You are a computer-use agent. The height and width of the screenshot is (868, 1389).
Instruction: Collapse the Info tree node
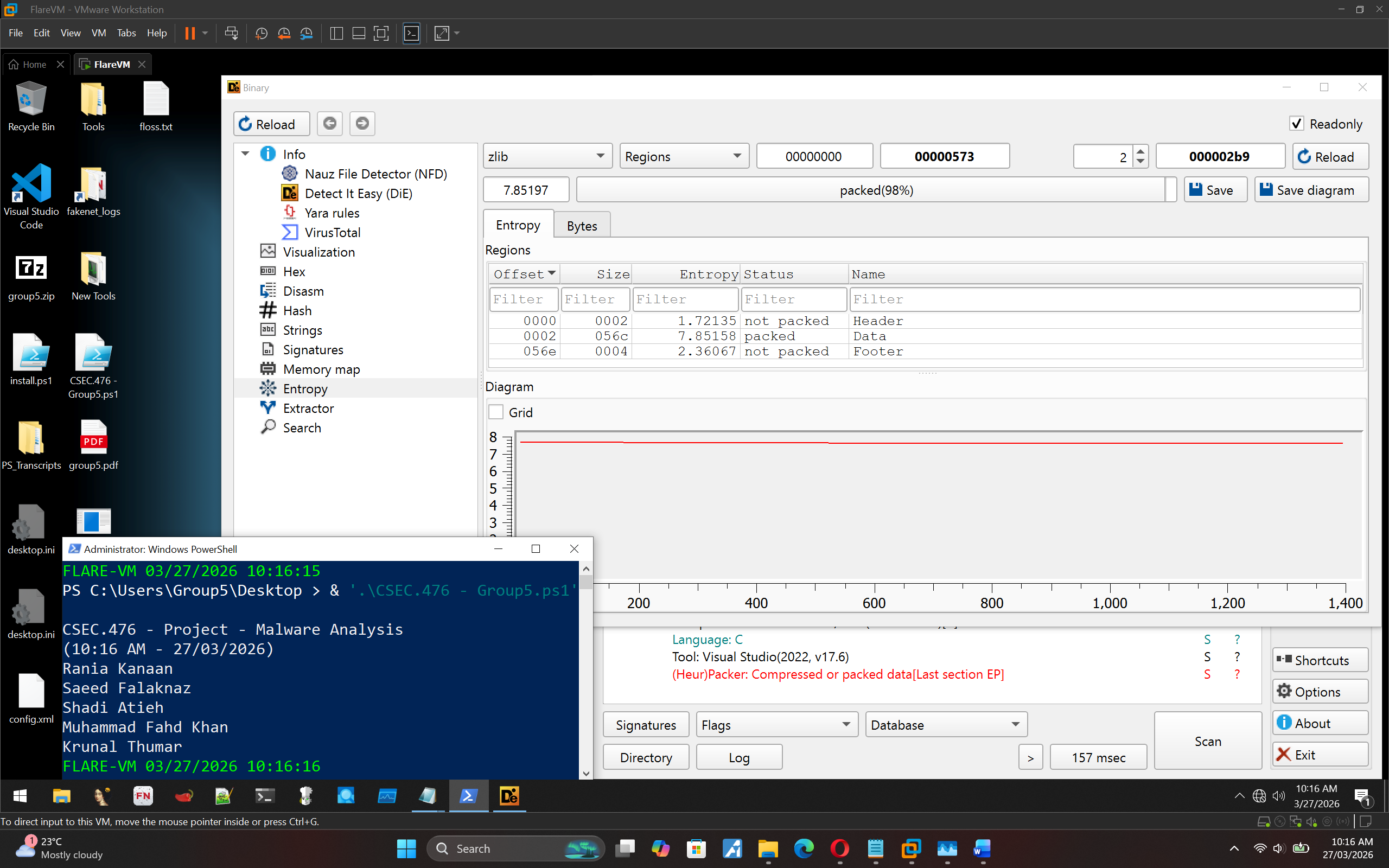[x=245, y=154]
